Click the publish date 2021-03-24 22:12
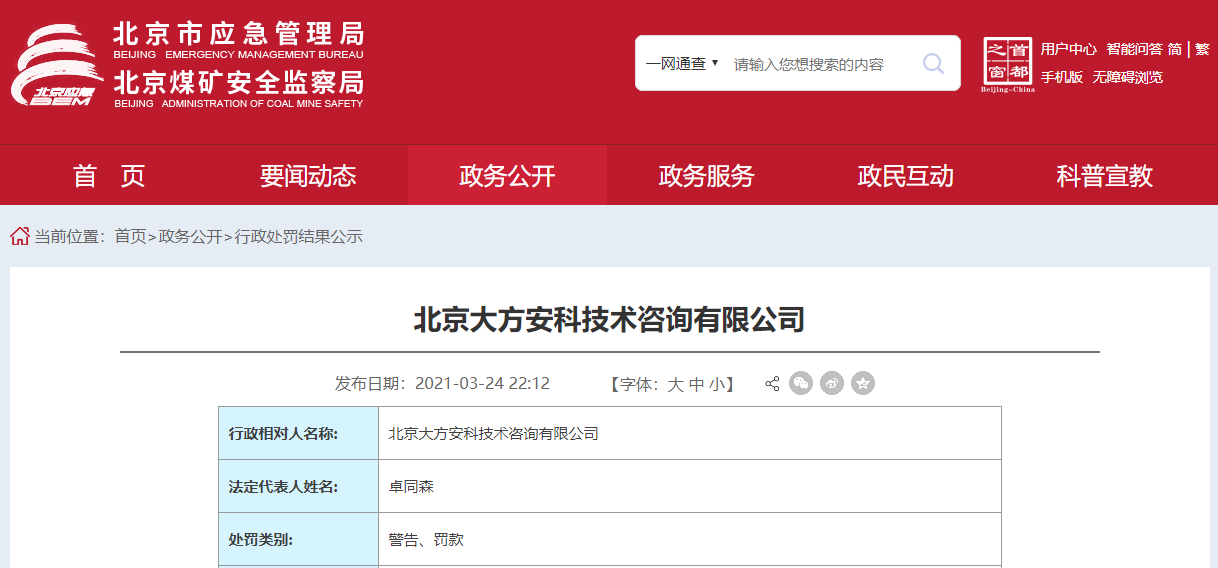This screenshot has width=1218, height=568. coord(482,384)
